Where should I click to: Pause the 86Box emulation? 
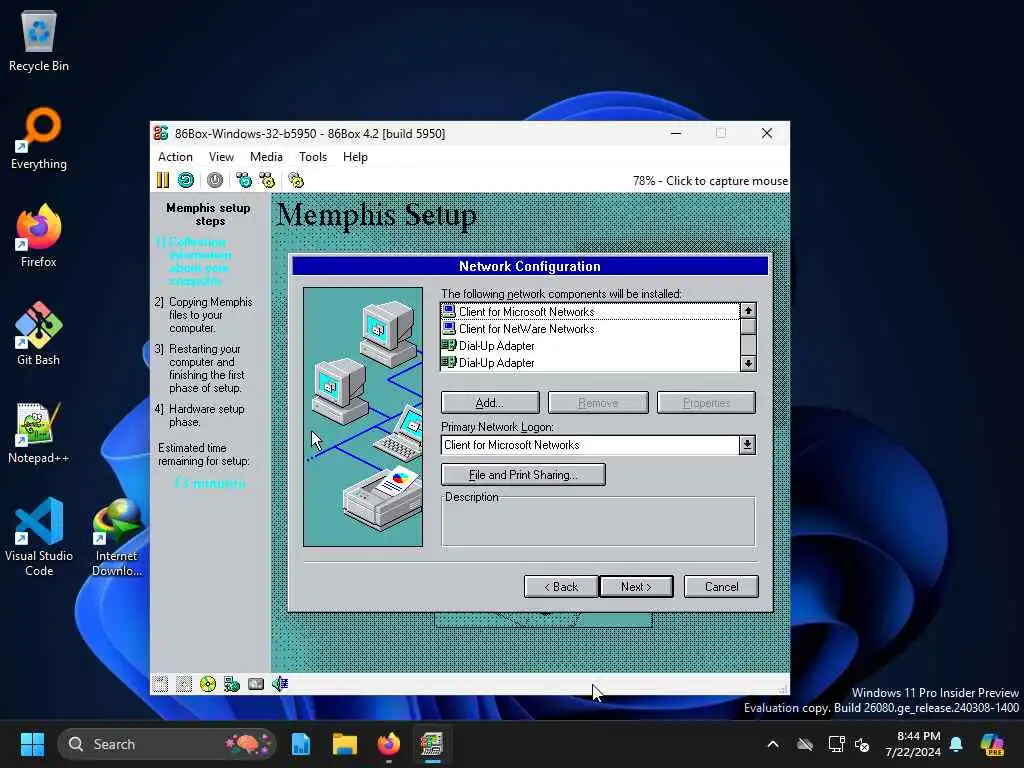point(163,180)
